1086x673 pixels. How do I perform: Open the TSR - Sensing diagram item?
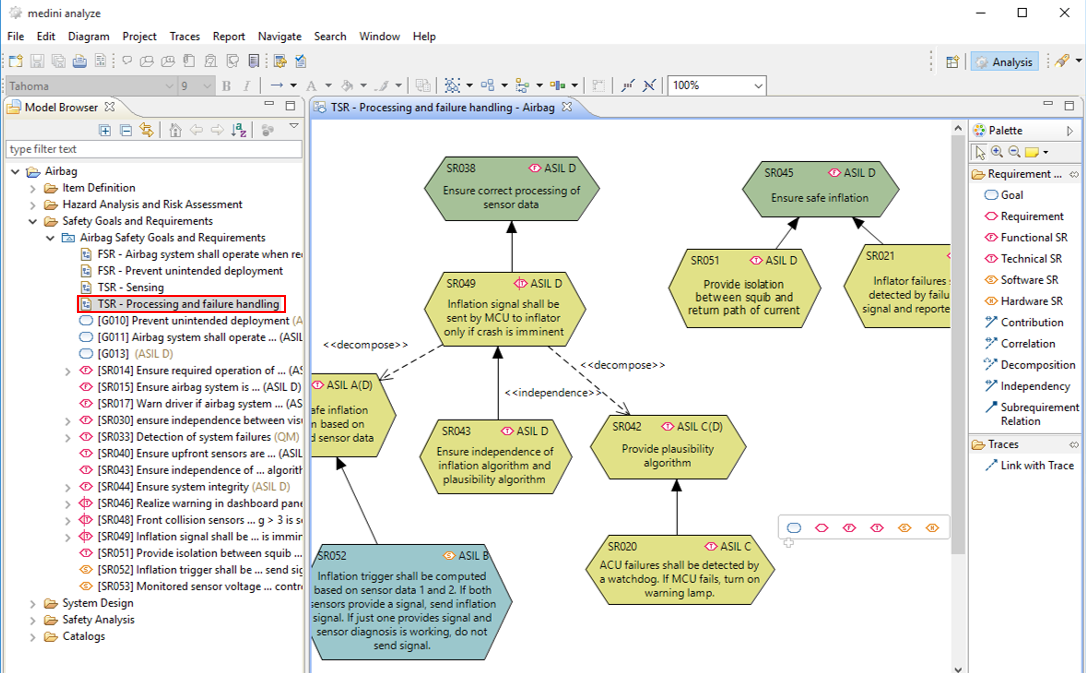[130, 287]
